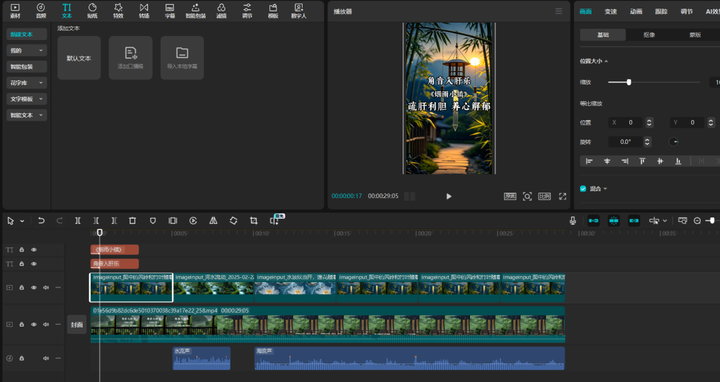Viewport: 720px width, 382px height.
Task: Open the 特效 effects tab
Action: (118, 11)
